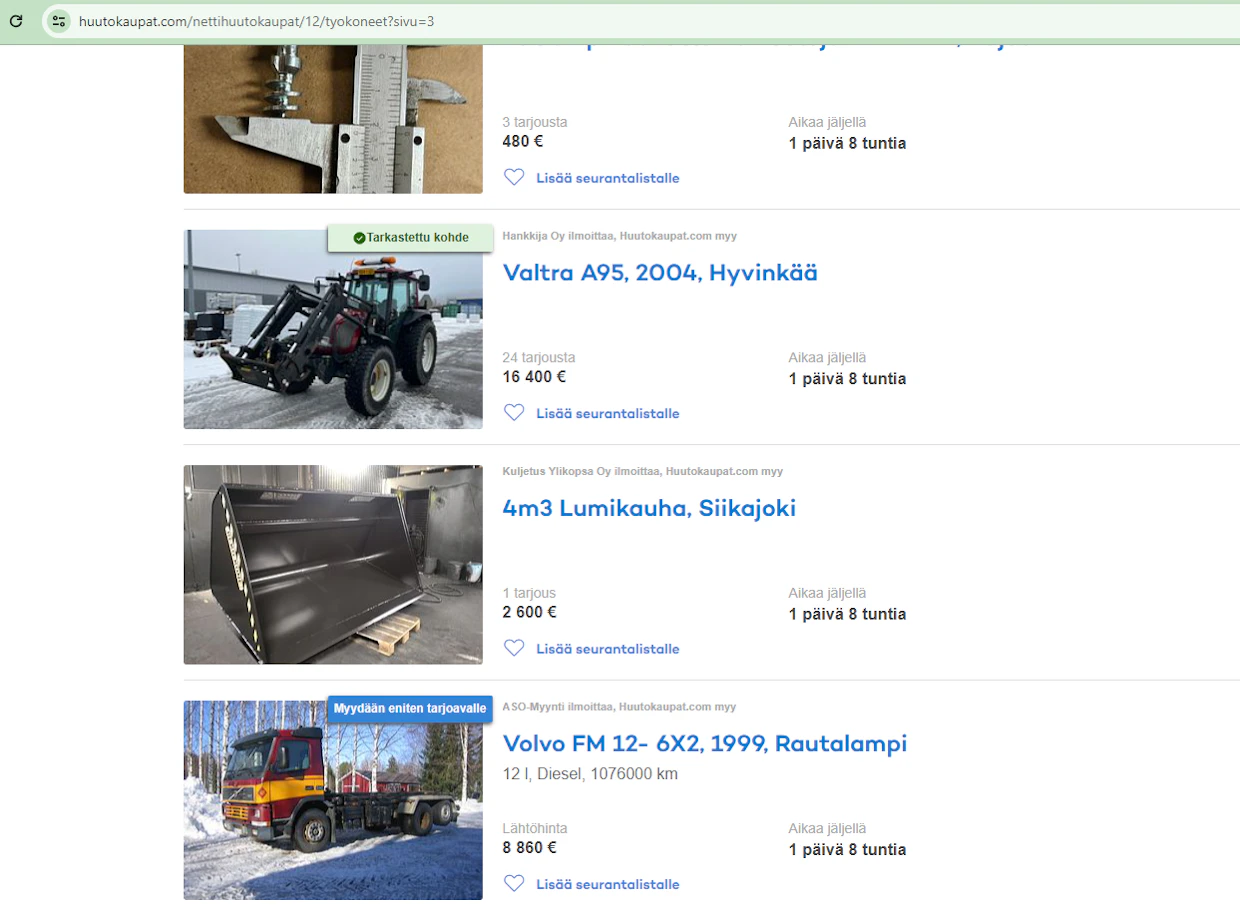The width and height of the screenshot is (1240, 913).
Task: Click the 480 € price
Action: click(523, 142)
